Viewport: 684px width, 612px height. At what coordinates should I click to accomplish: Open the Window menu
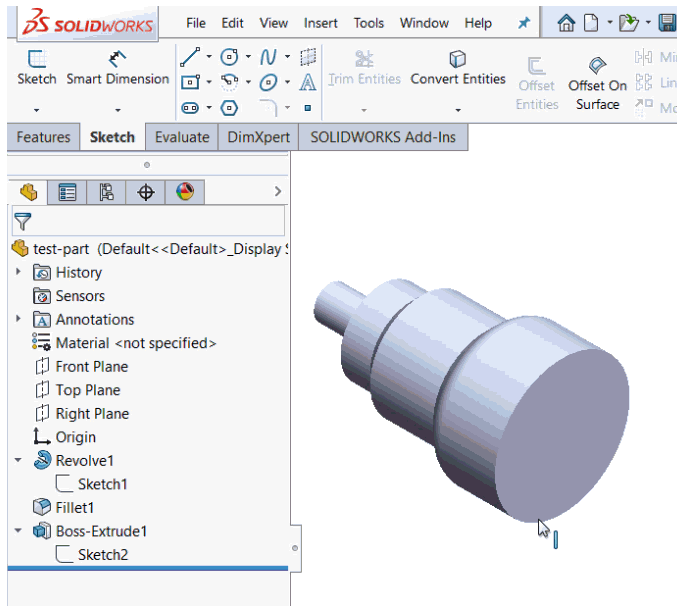(x=424, y=23)
